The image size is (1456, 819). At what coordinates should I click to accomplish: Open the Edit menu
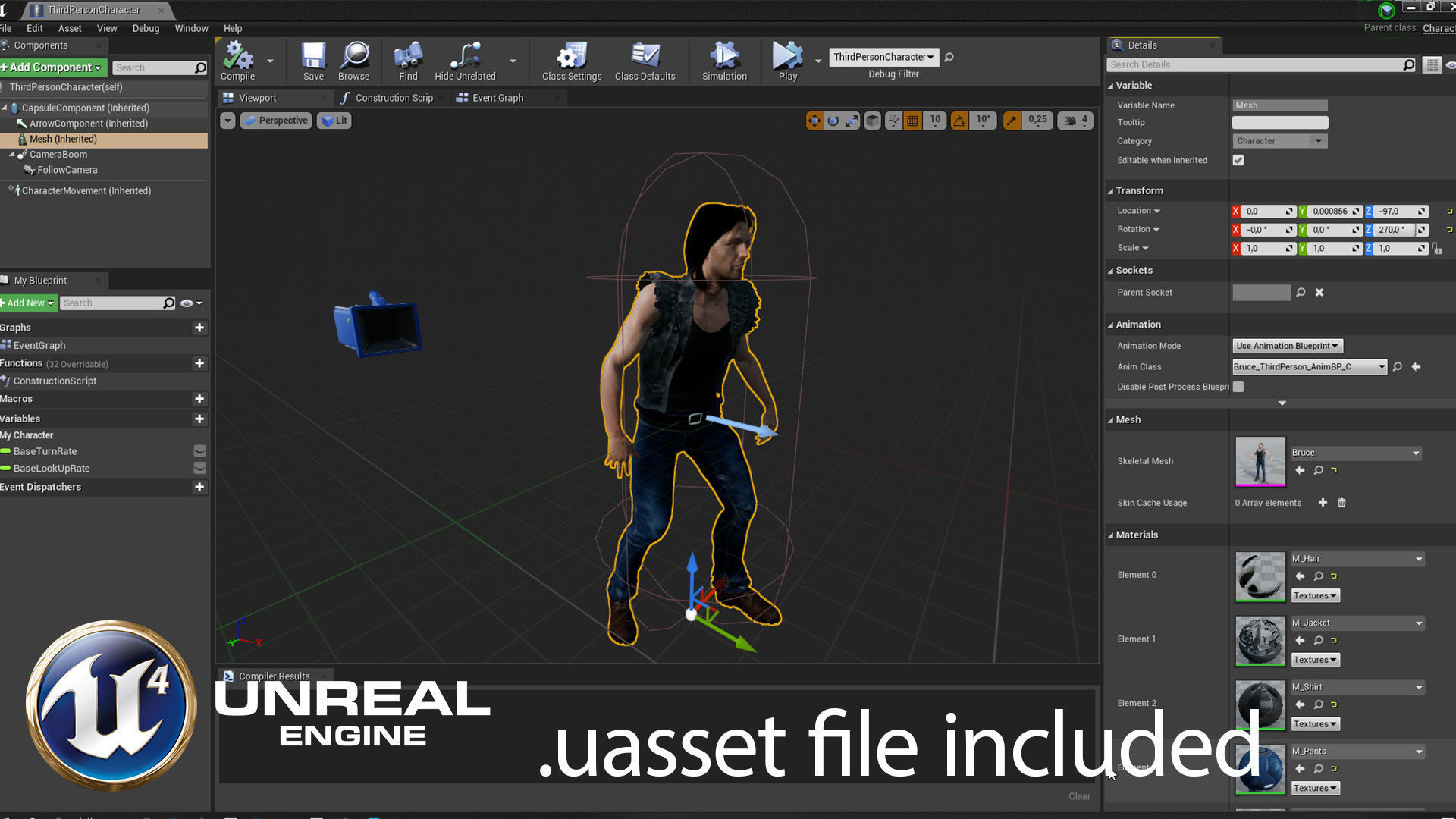pos(35,28)
